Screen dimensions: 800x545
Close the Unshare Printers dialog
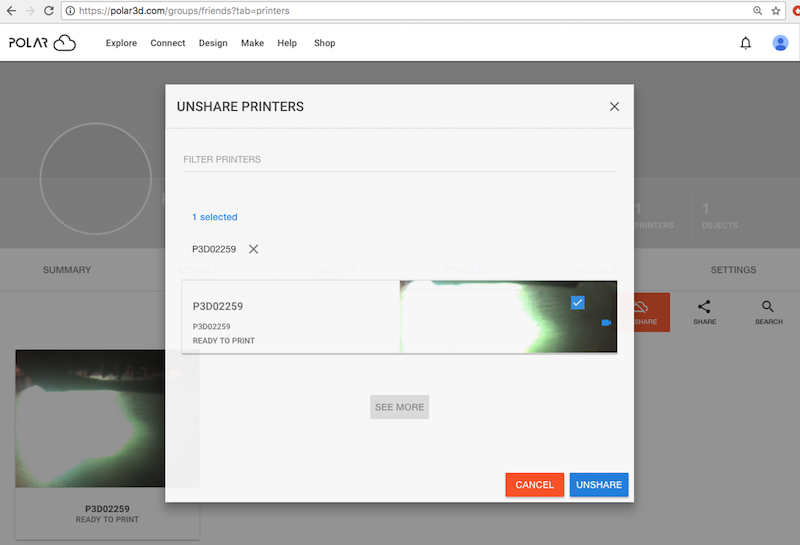[614, 106]
